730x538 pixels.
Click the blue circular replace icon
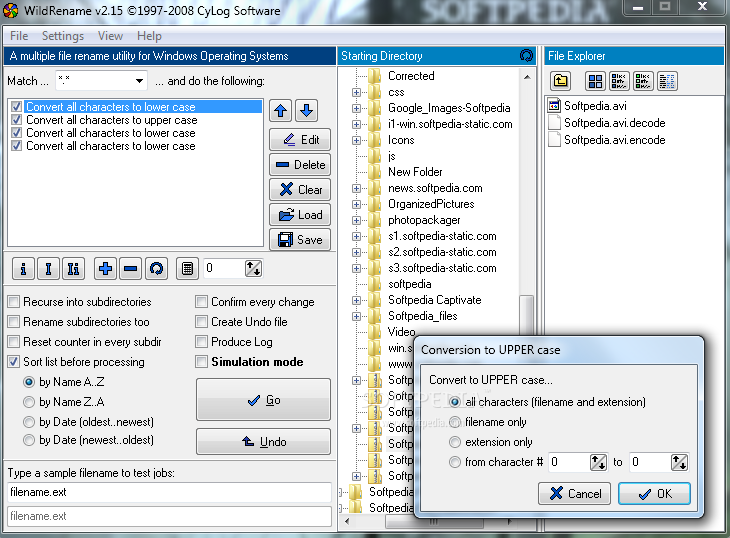coord(156,269)
